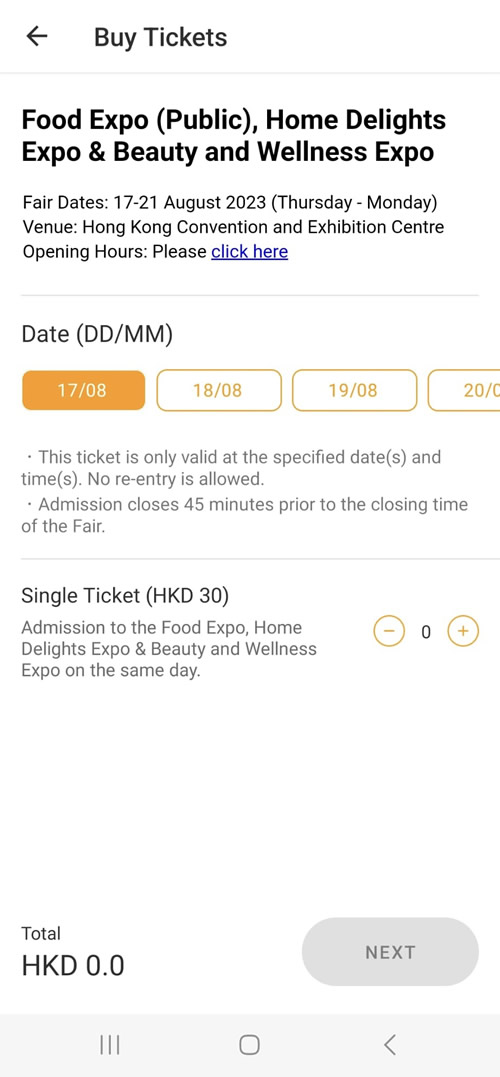The height and width of the screenshot is (1077, 500).
Task: Tap the Single Ticket (HKD 30) label
Action: tap(125, 596)
